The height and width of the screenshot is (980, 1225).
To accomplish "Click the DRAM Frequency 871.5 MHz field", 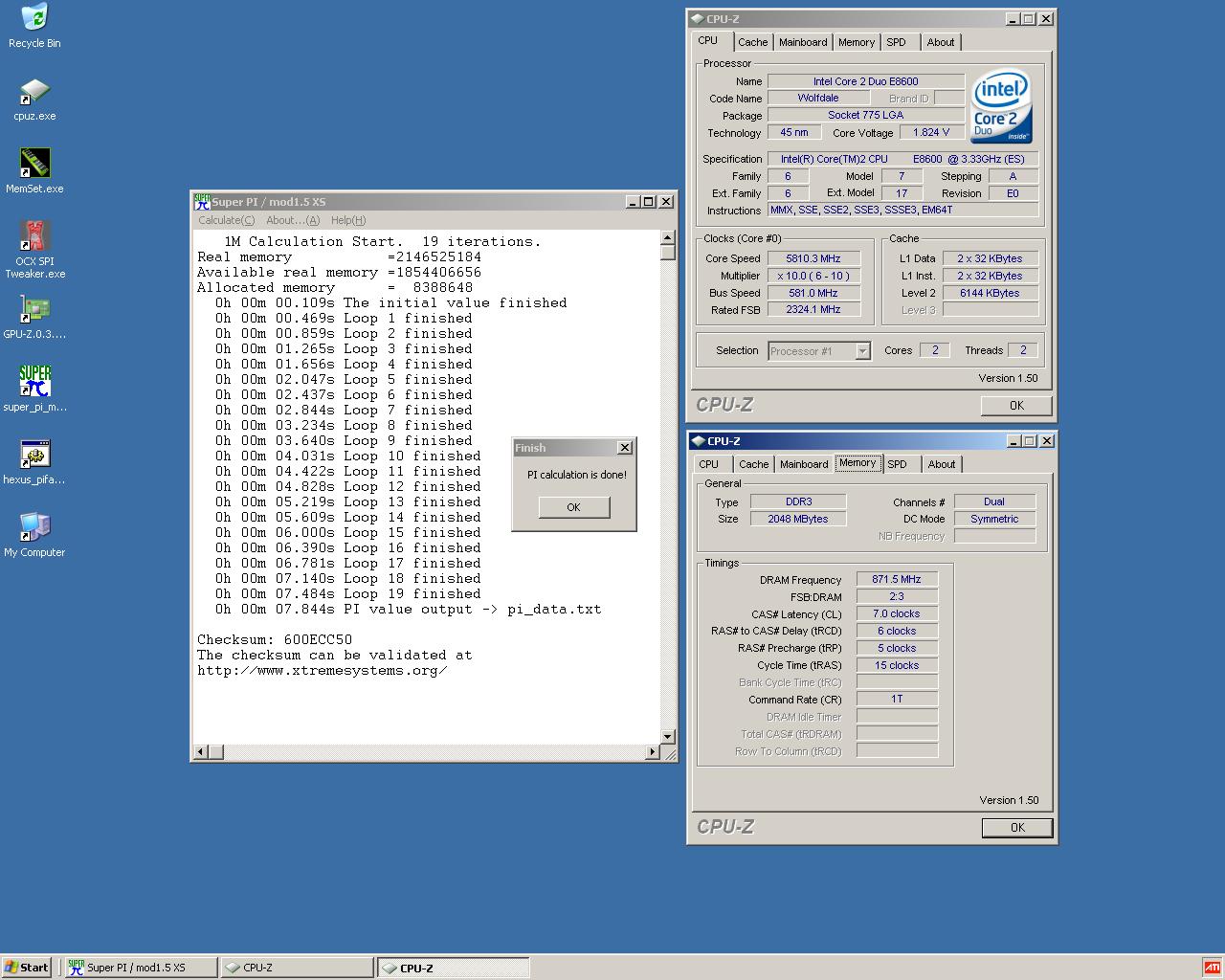I will pos(897,579).
